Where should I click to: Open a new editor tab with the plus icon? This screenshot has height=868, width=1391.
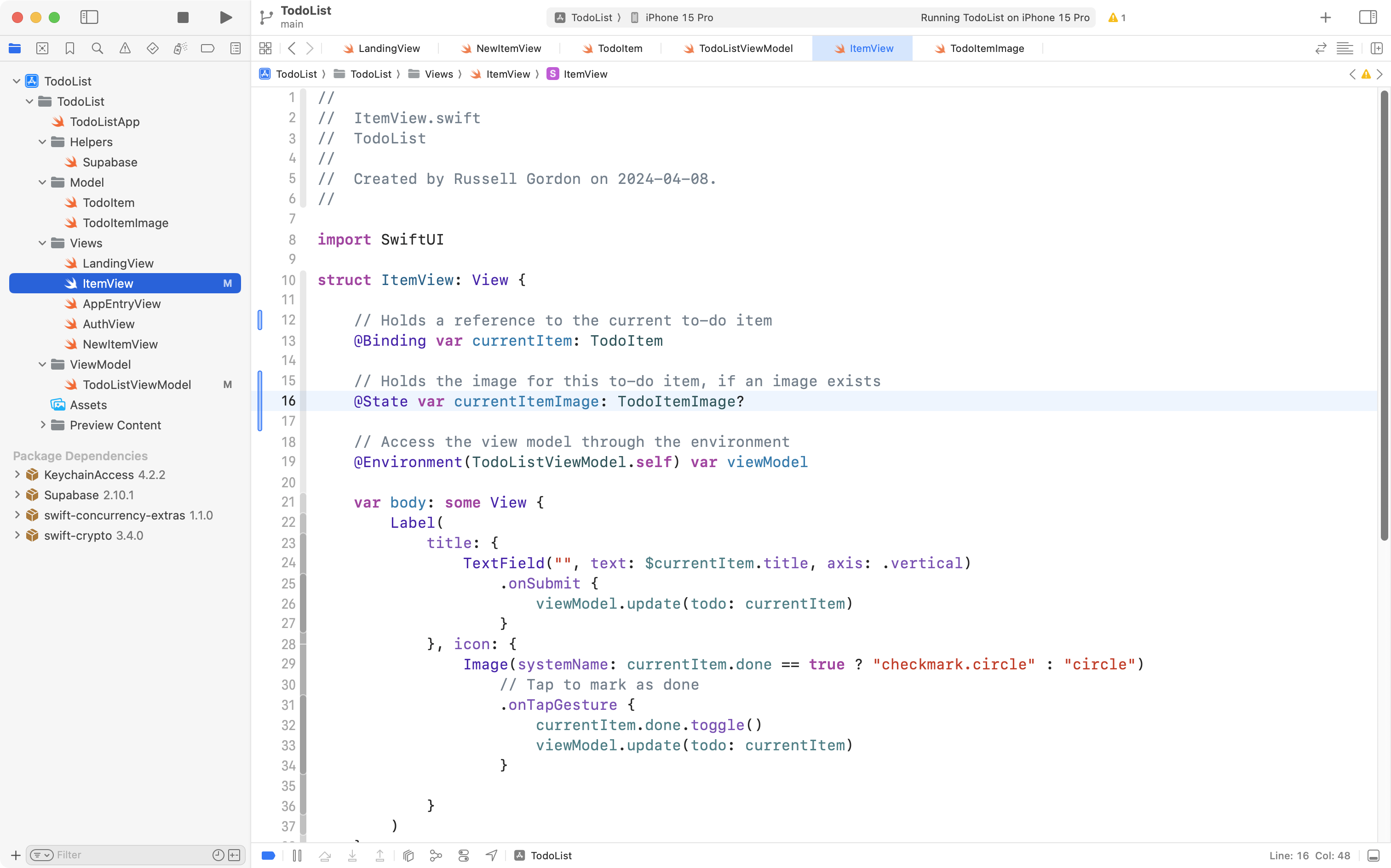pos(1325,17)
